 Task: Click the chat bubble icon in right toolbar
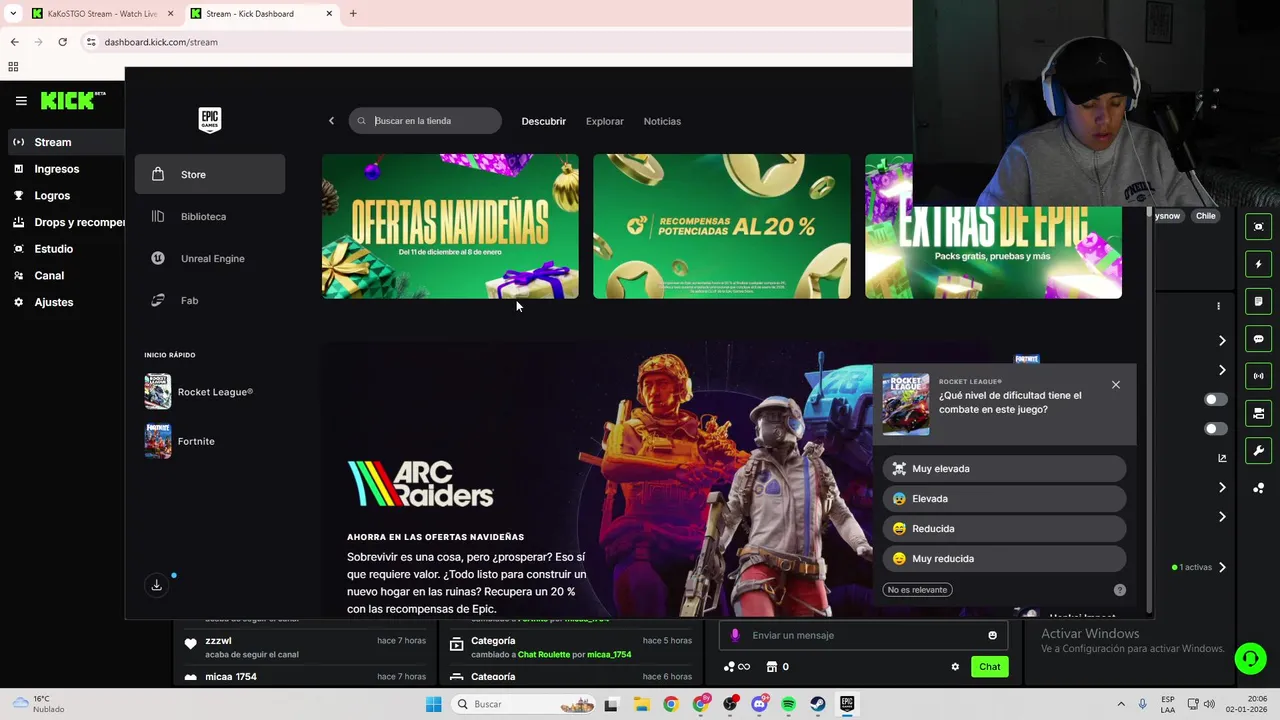click(x=1258, y=339)
